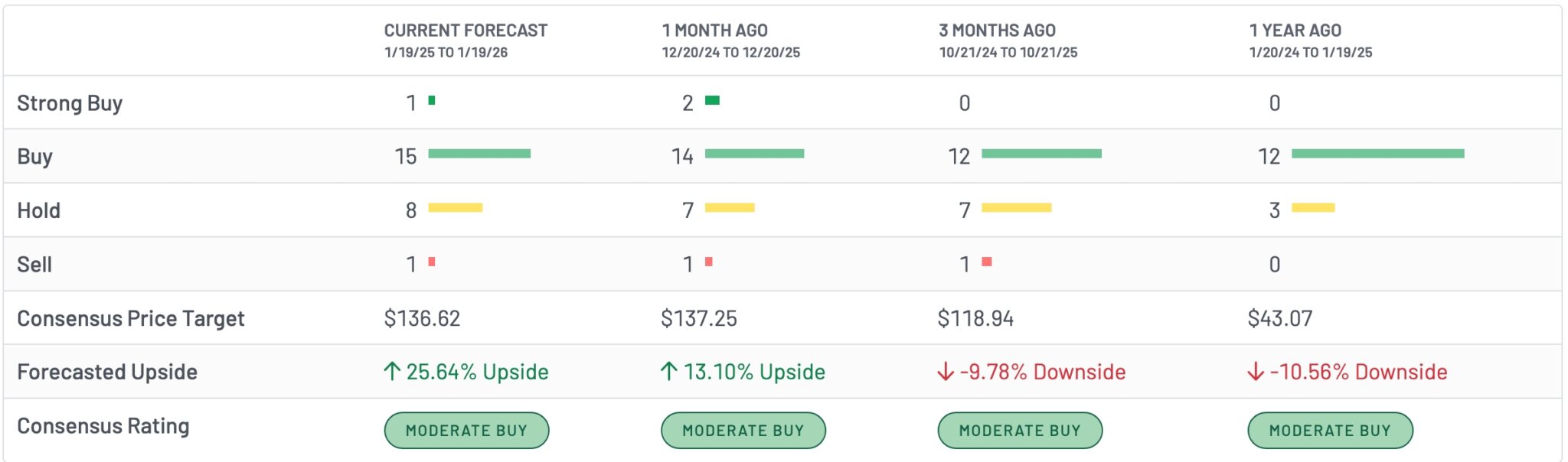Image resolution: width=1568 pixels, height=462 pixels.
Task: Select the Current Forecast column header
Action: click(x=465, y=31)
